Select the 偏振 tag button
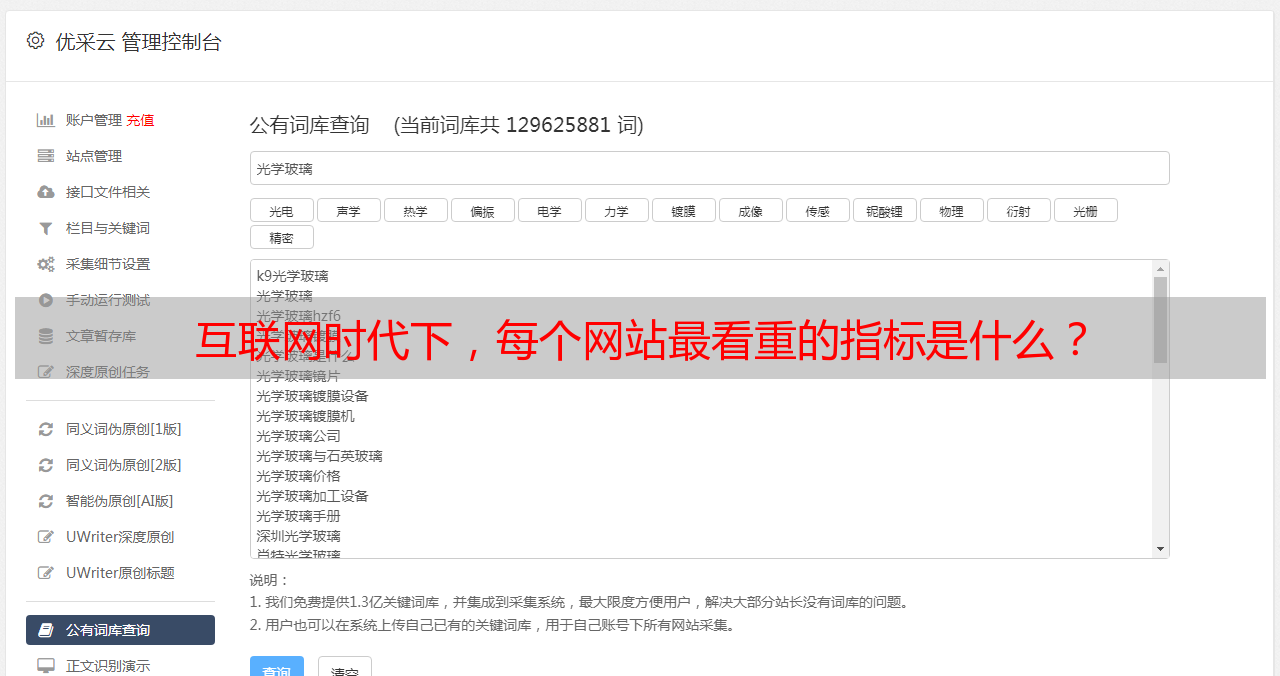This screenshot has width=1280, height=676. (482, 210)
